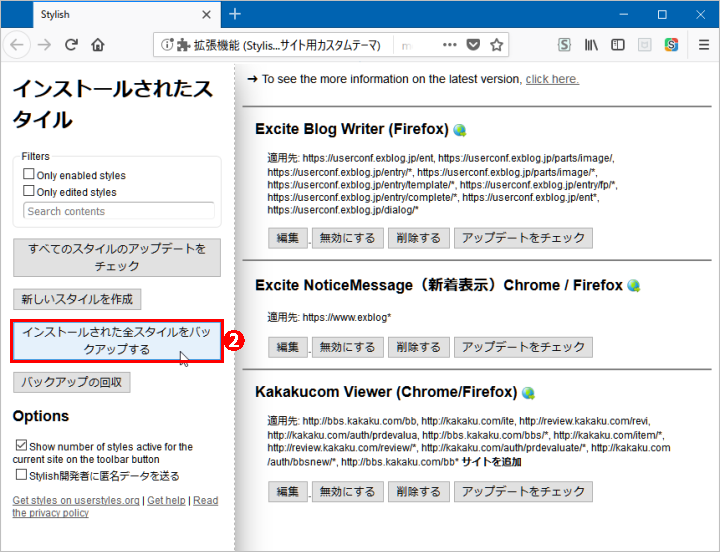Screen dimensions: 720x552
Task: Click 削除する for Excite Blog Writer
Action: point(419,238)
